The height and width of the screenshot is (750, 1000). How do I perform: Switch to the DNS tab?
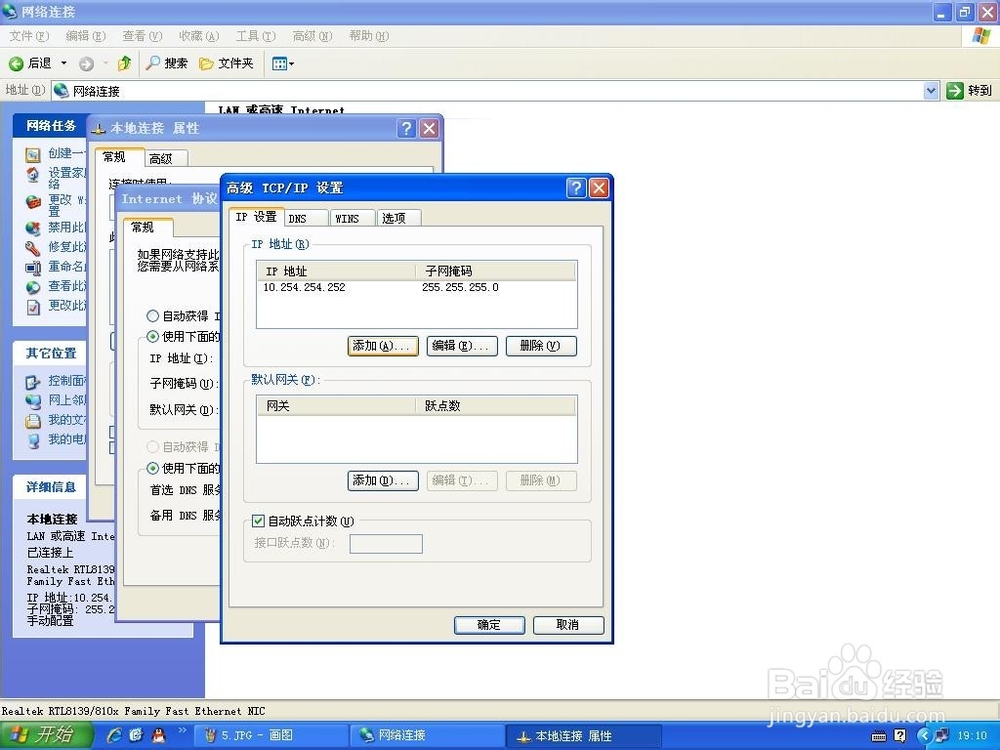click(x=305, y=217)
